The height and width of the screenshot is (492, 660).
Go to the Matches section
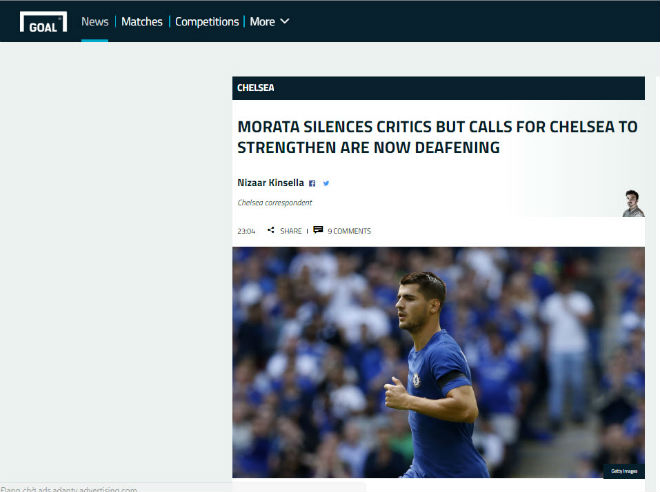coord(142,21)
